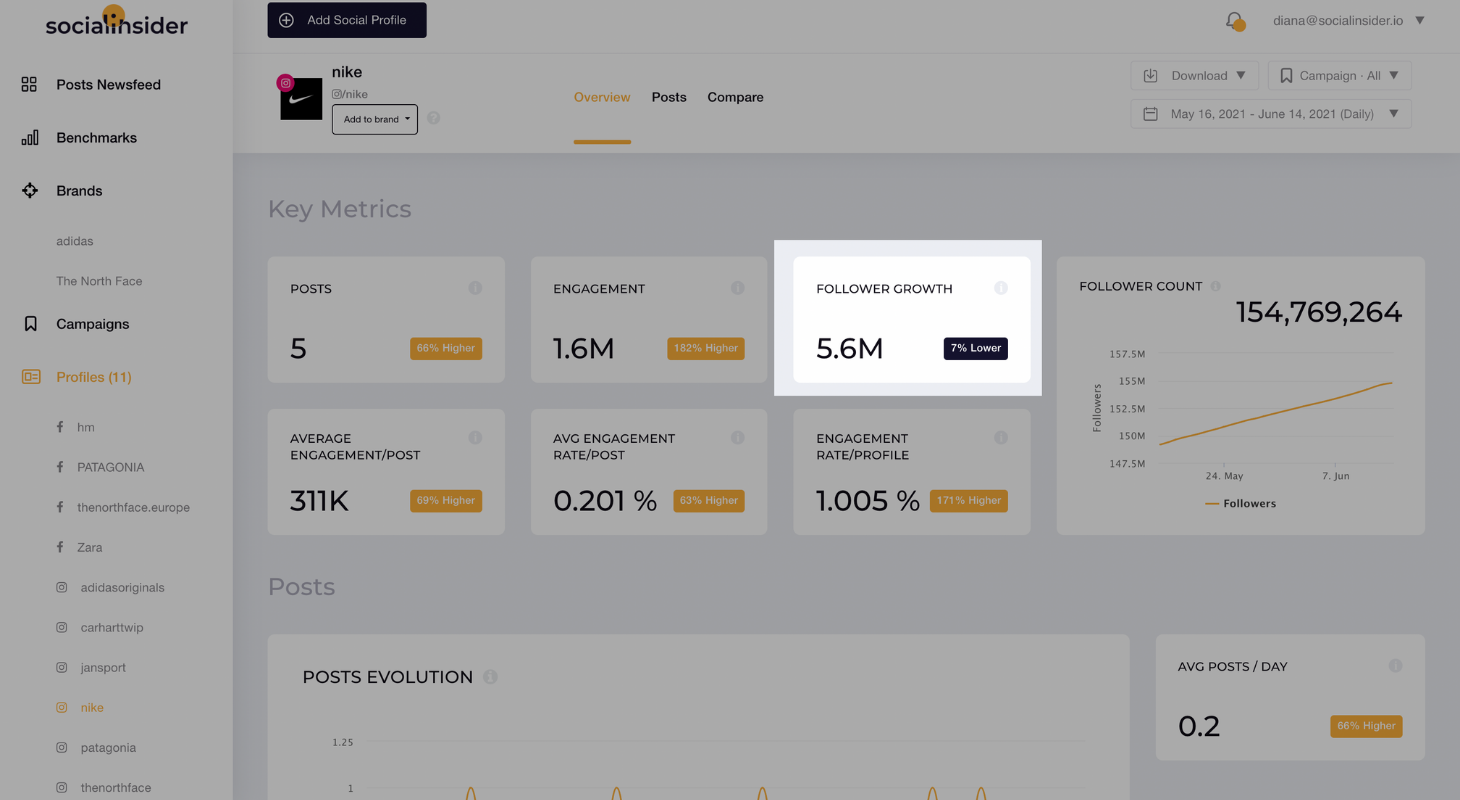Viewport: 1460px width, 800px height.
Task: Click info icon on AVERAGE ENGAGEMENT/POST card
Action: click(x=475, y=438)
